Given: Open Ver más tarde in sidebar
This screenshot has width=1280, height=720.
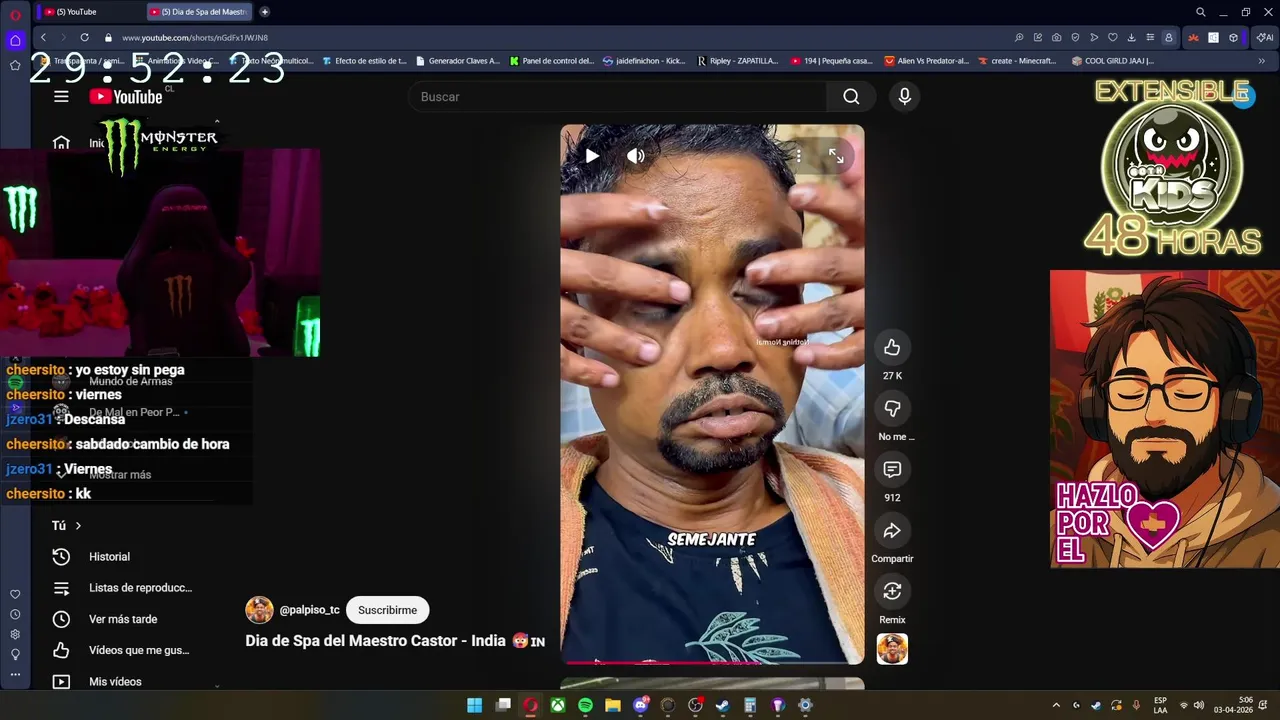Looking at the screenshot, I should (123, 619).
